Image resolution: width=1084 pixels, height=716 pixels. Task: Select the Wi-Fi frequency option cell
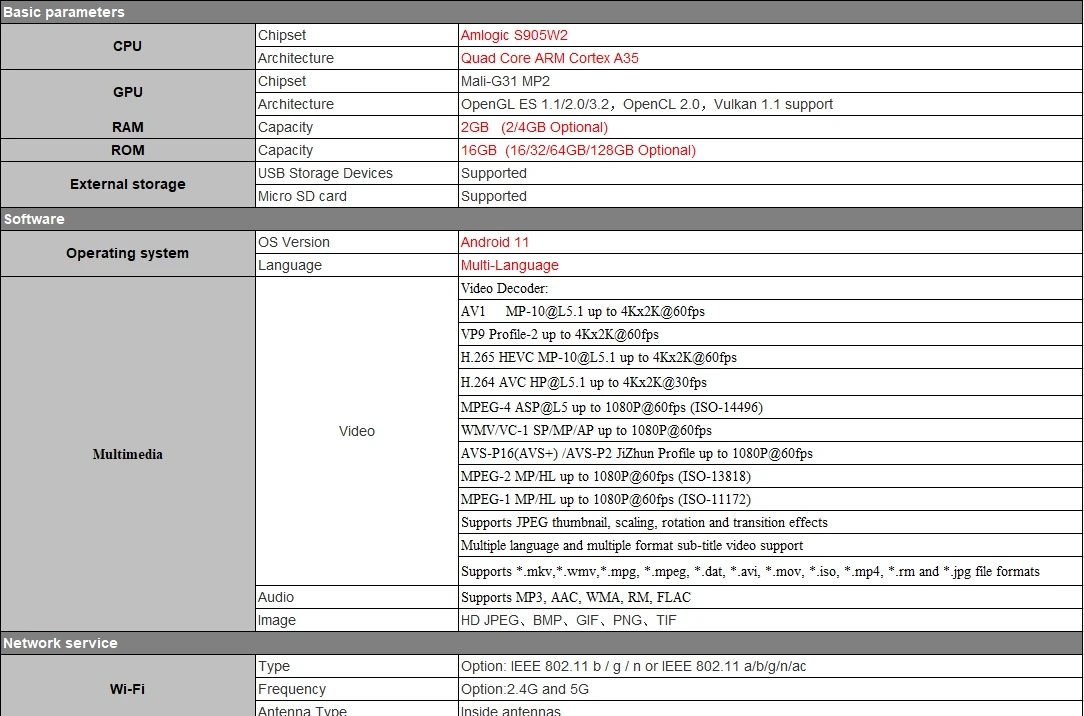click(524, 689)
